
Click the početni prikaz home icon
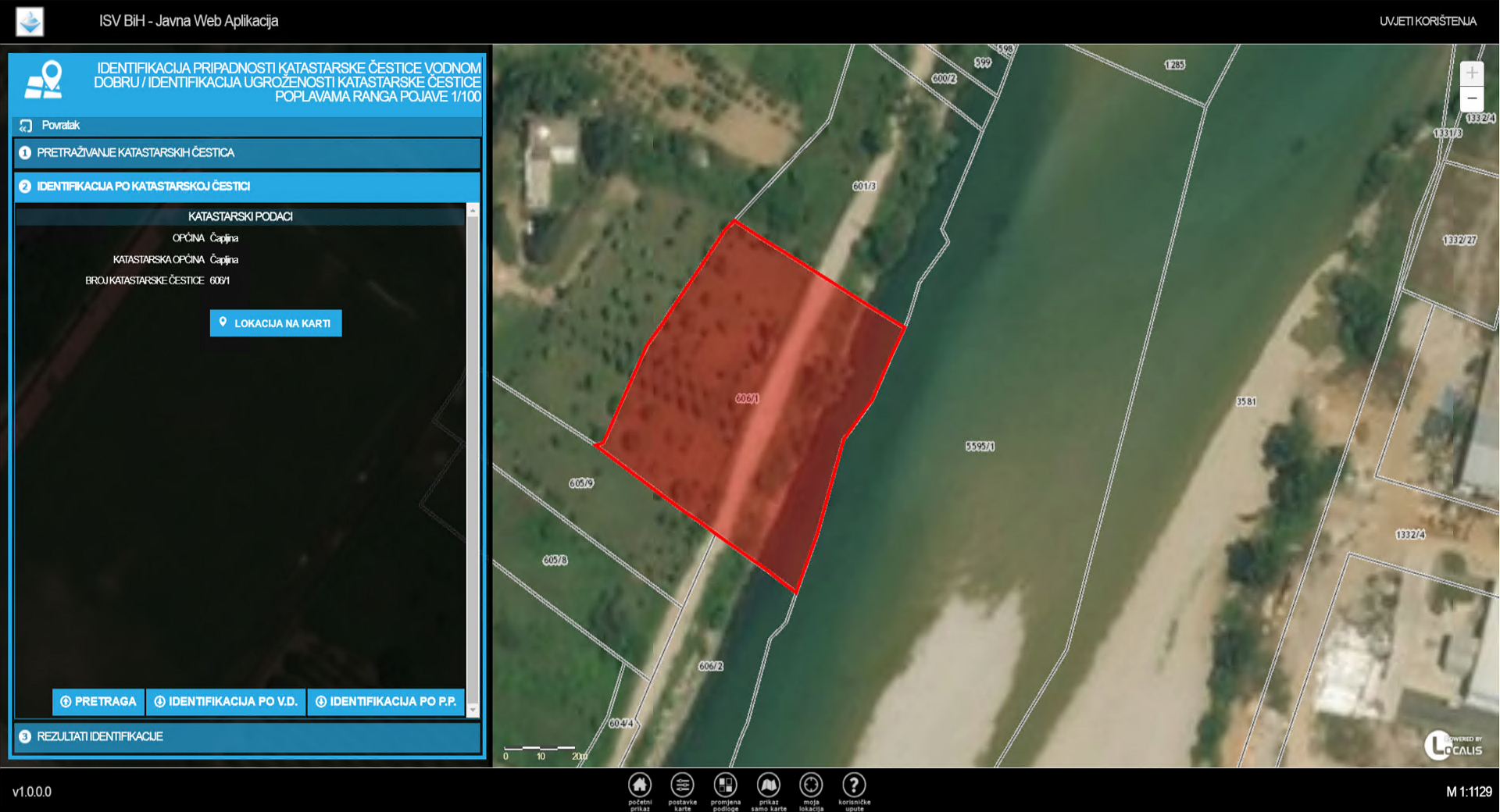click(640, 785)
